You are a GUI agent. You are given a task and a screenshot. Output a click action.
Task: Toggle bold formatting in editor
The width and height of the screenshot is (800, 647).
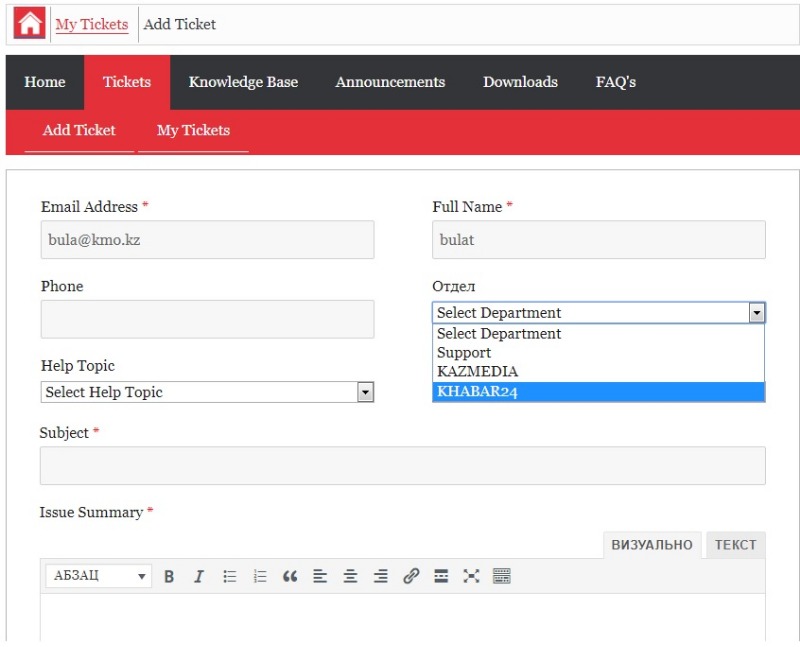click(169, 576)
